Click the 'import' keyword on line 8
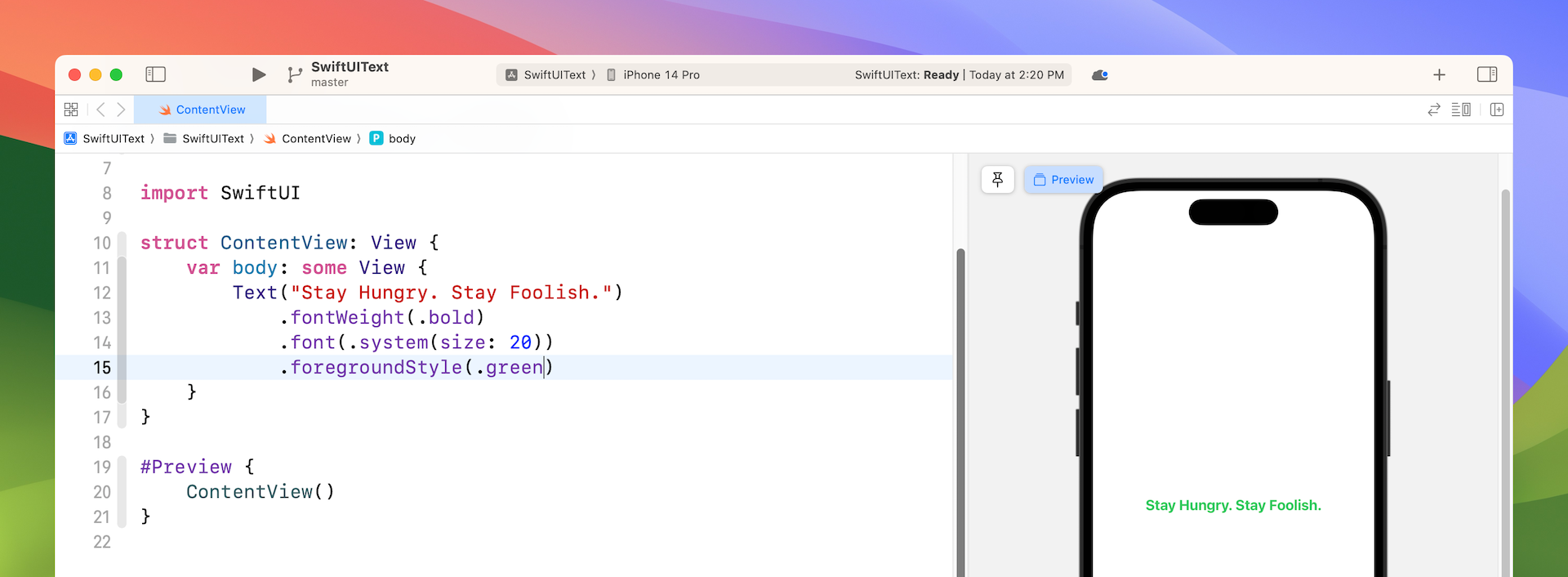This screenshot has width=1568, height=577. [174, 193]
